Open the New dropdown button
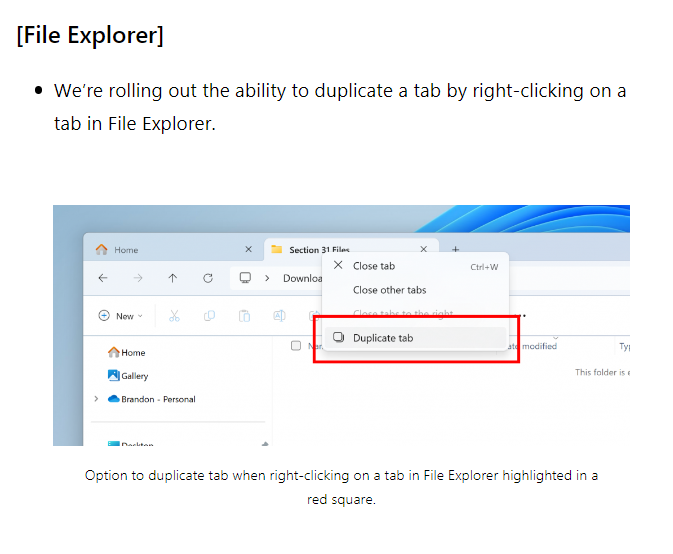This screenshot has width=673, height=554. pyautogui.click(x=121, y=316)
